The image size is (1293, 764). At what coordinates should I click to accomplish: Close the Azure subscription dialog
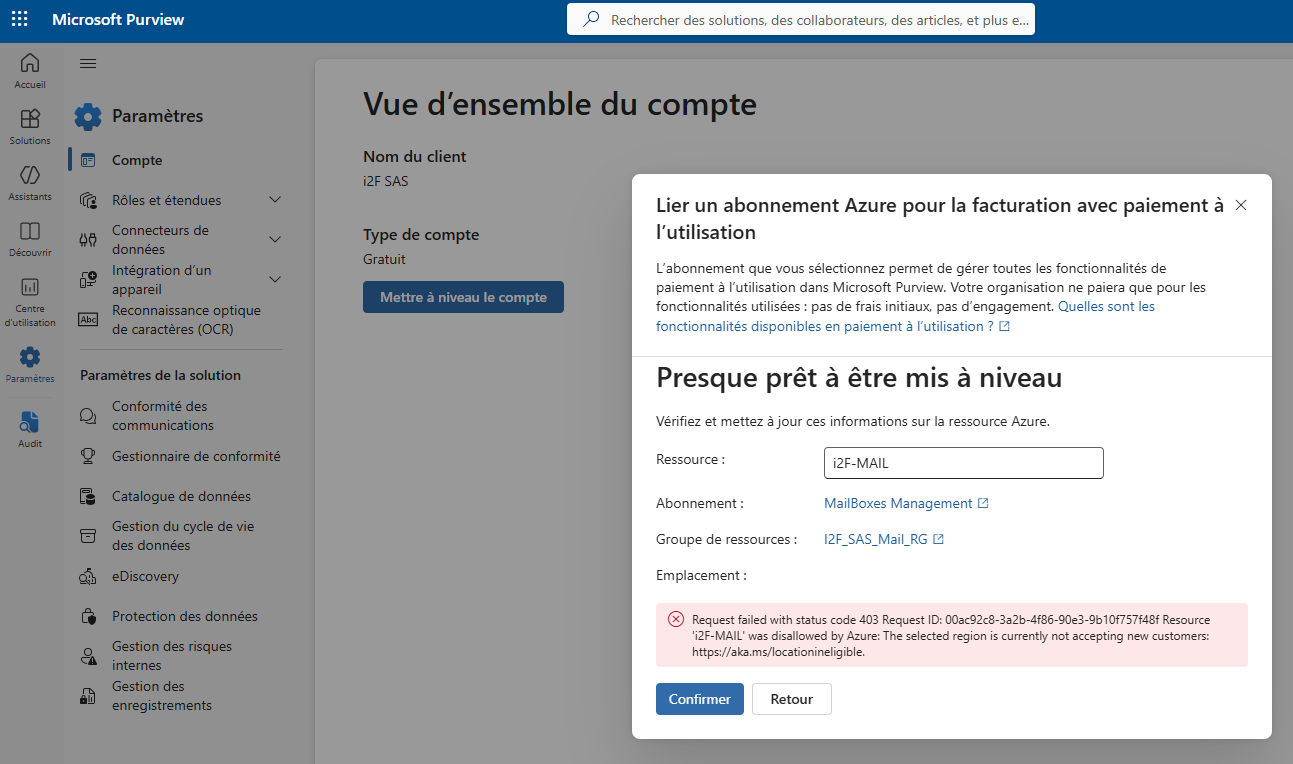point(1241,205)
